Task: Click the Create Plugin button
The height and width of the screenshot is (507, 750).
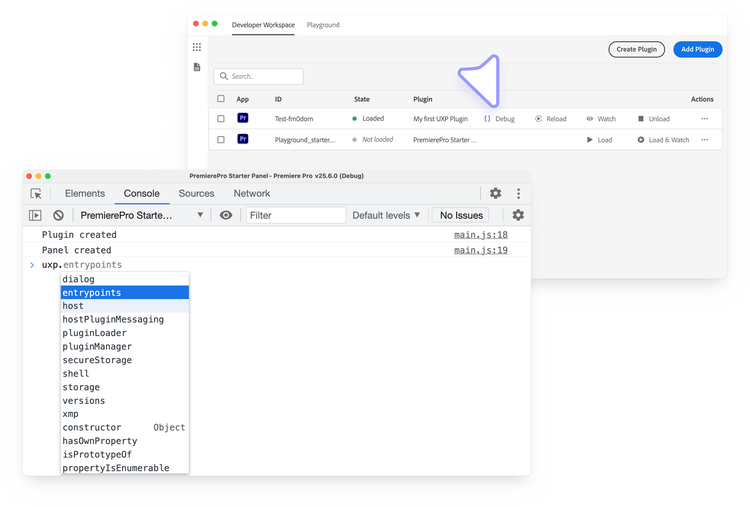Action: pos(636,49)
